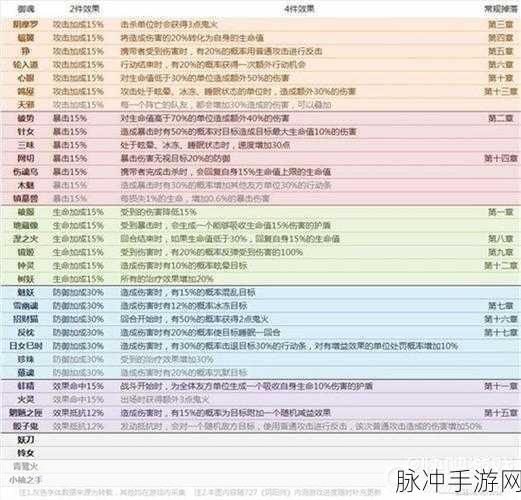This screenshot has height=500, width=521.
Task: Select the '第十四章' chapter cell
Action: [x=501, y=158]
